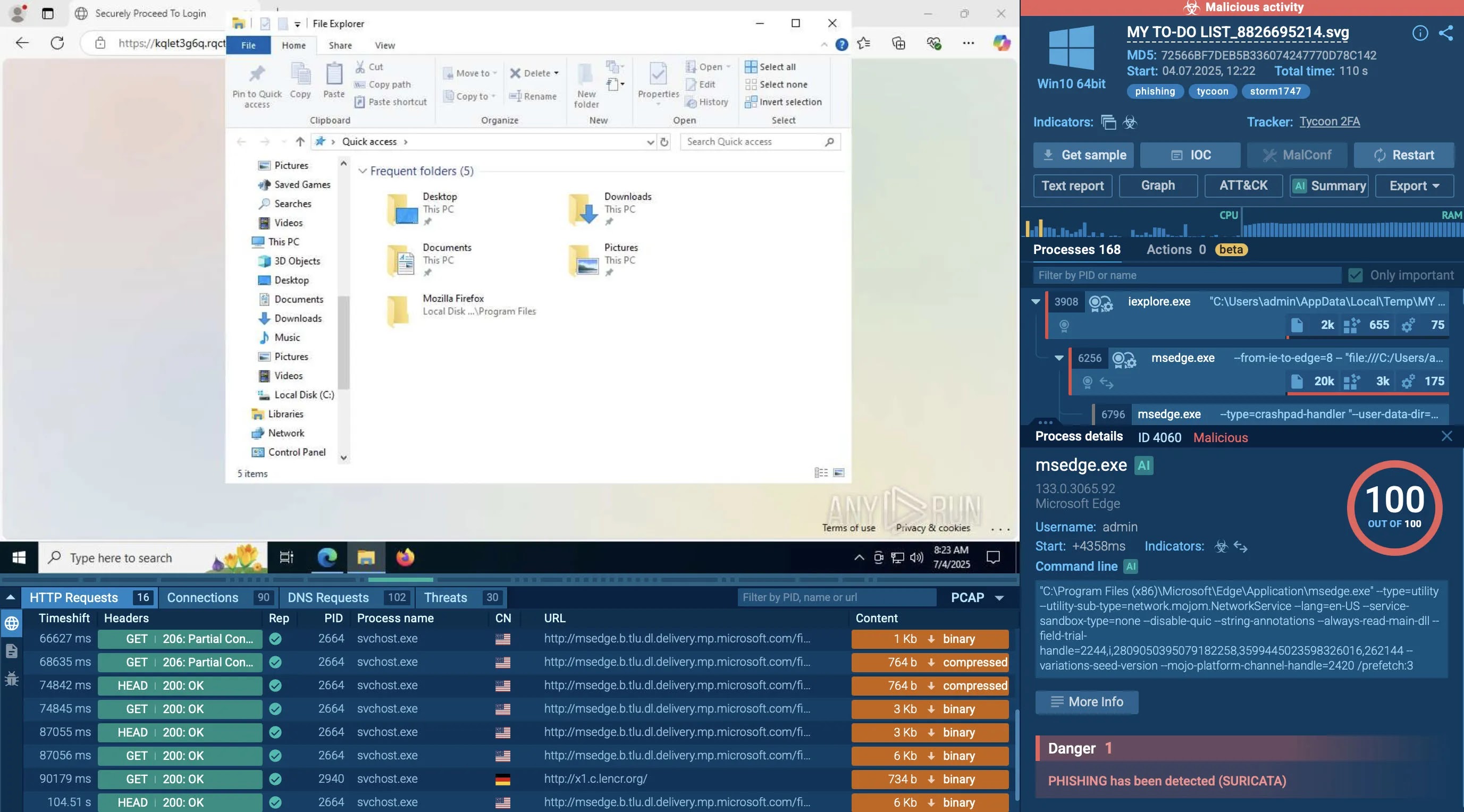Viewport: 1464px width, 812px height.
Task: Click the More Info button
Action: [1087, 702]
